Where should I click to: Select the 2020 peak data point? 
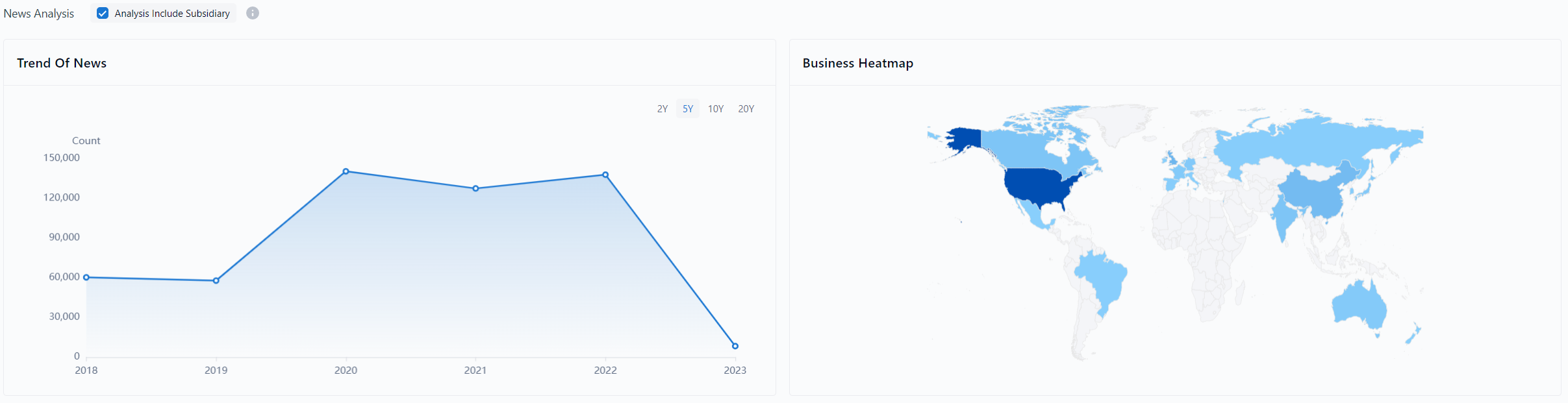pos(346,171)
